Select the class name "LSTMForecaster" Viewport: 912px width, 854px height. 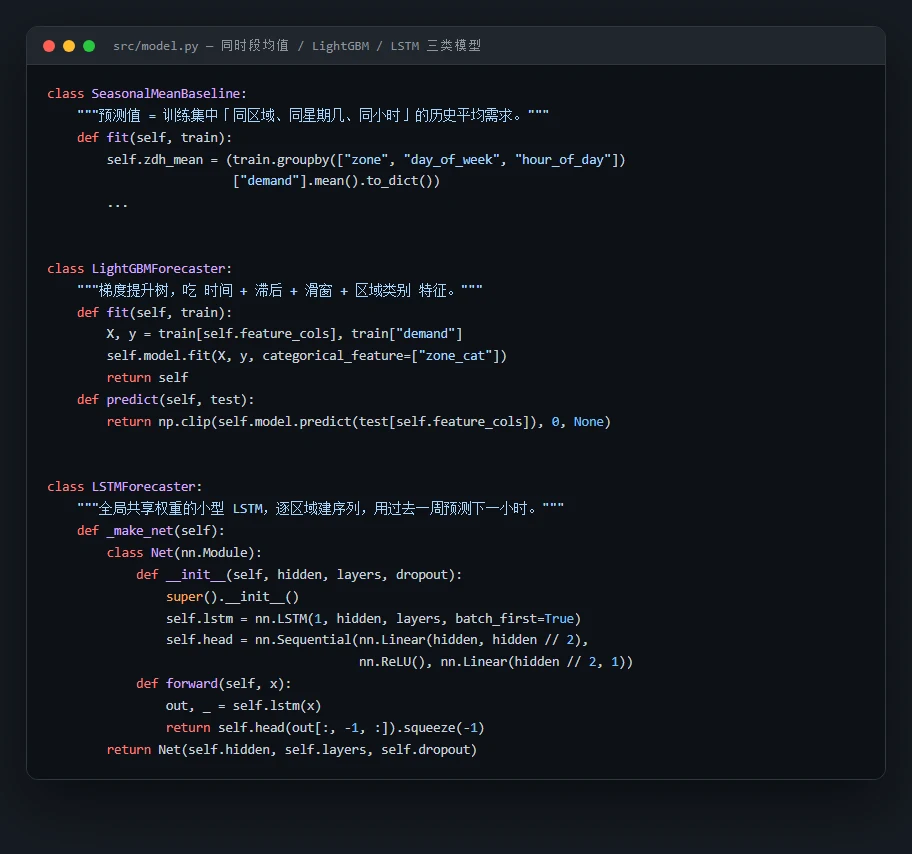click(x=143, y=487)
